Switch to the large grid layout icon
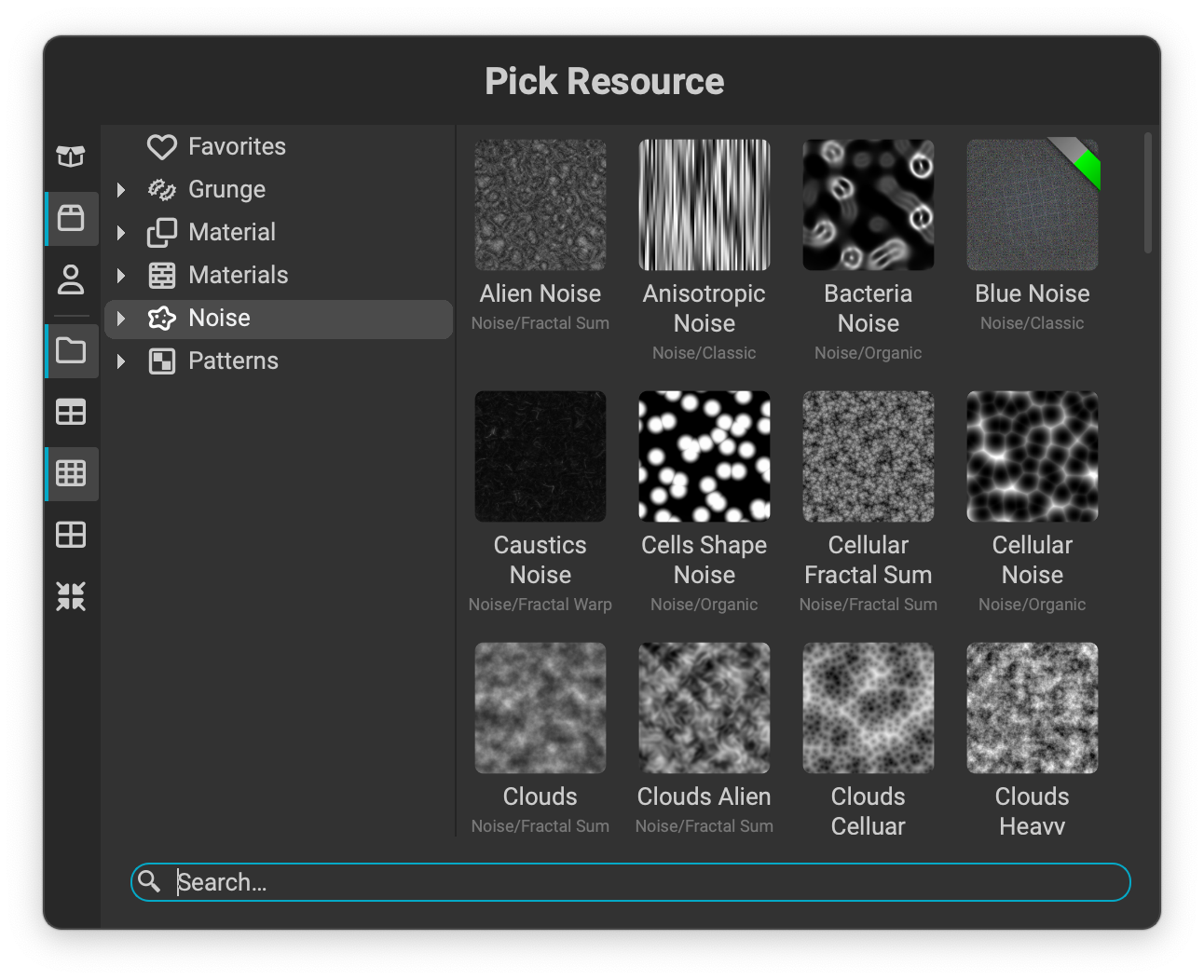The image size is (1204, 980). pyautogui.click(x=71, y=535)
